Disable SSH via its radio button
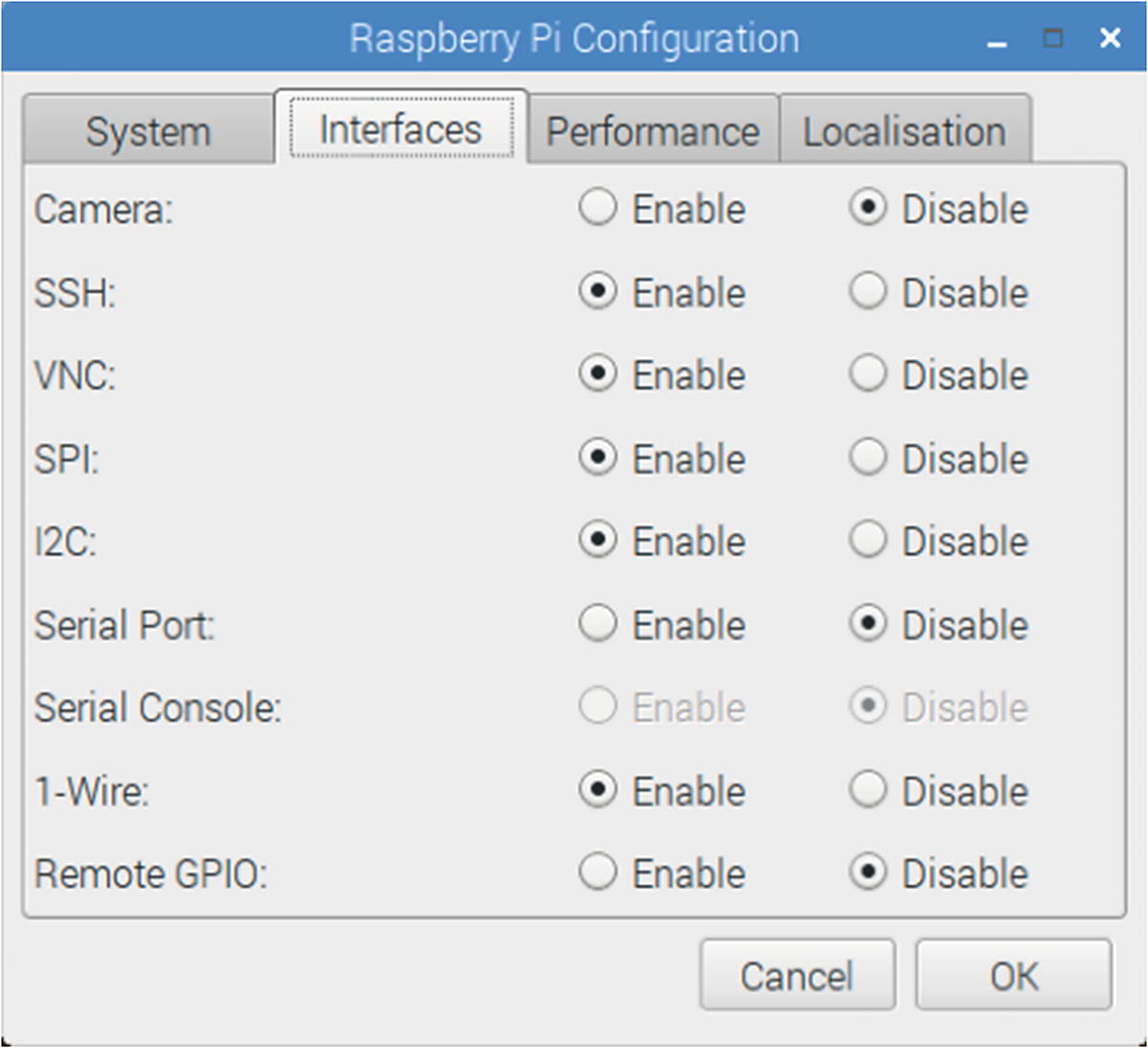Screen dimensions: 1148x1048 tap(868, 291)
